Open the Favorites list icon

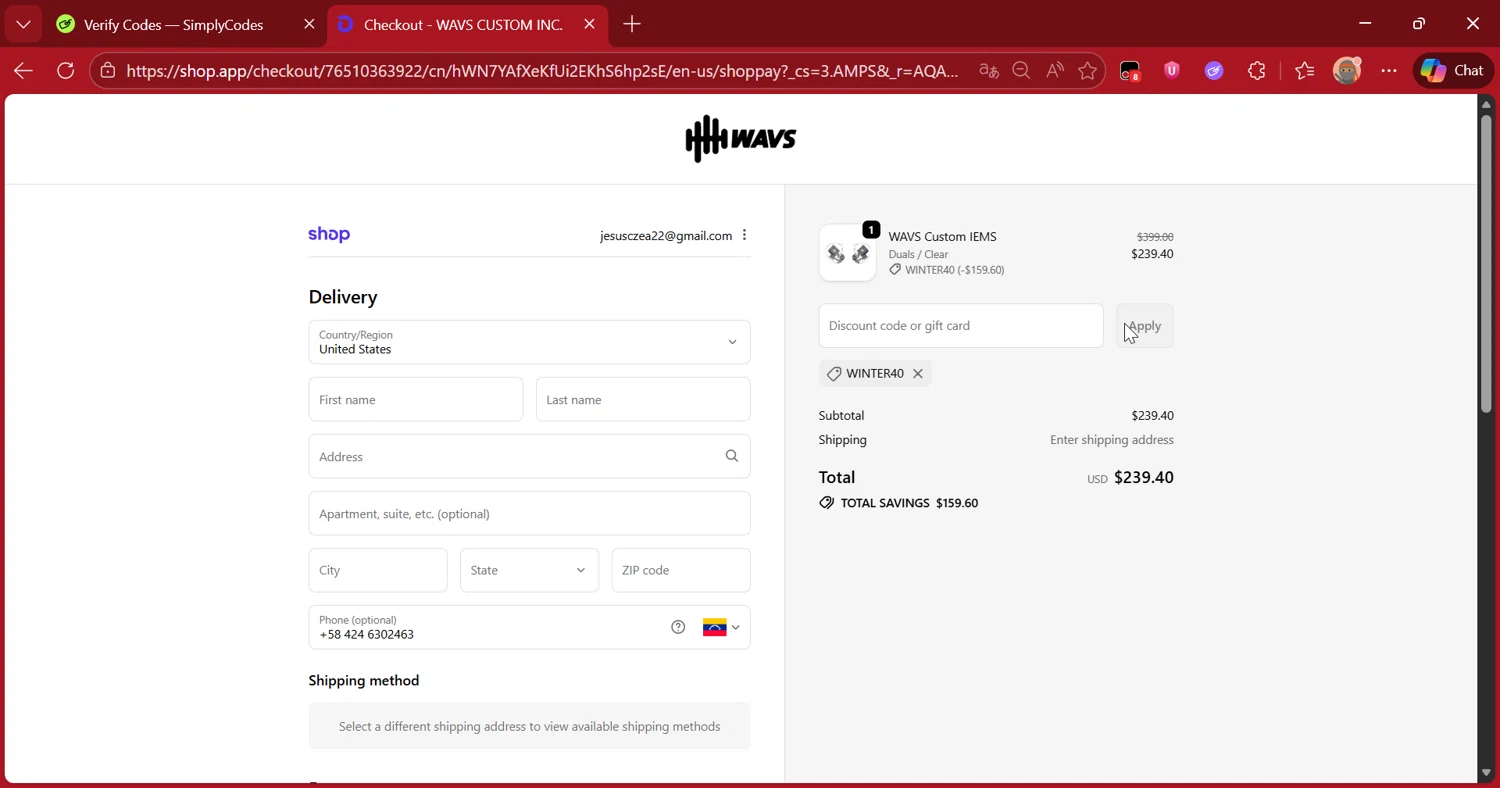pyautogui.click(x=1304, y=71)
